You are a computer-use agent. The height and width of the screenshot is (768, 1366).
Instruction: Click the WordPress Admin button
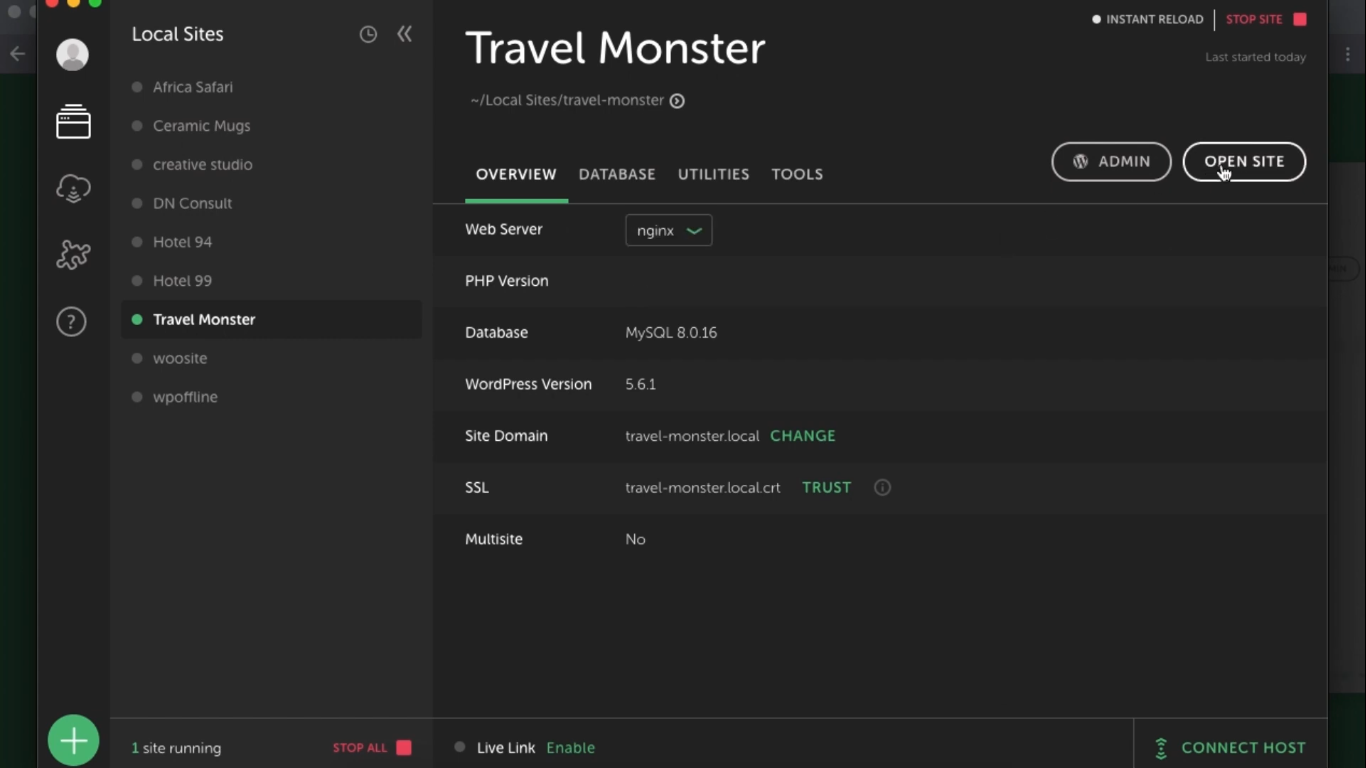point(1111,162)
